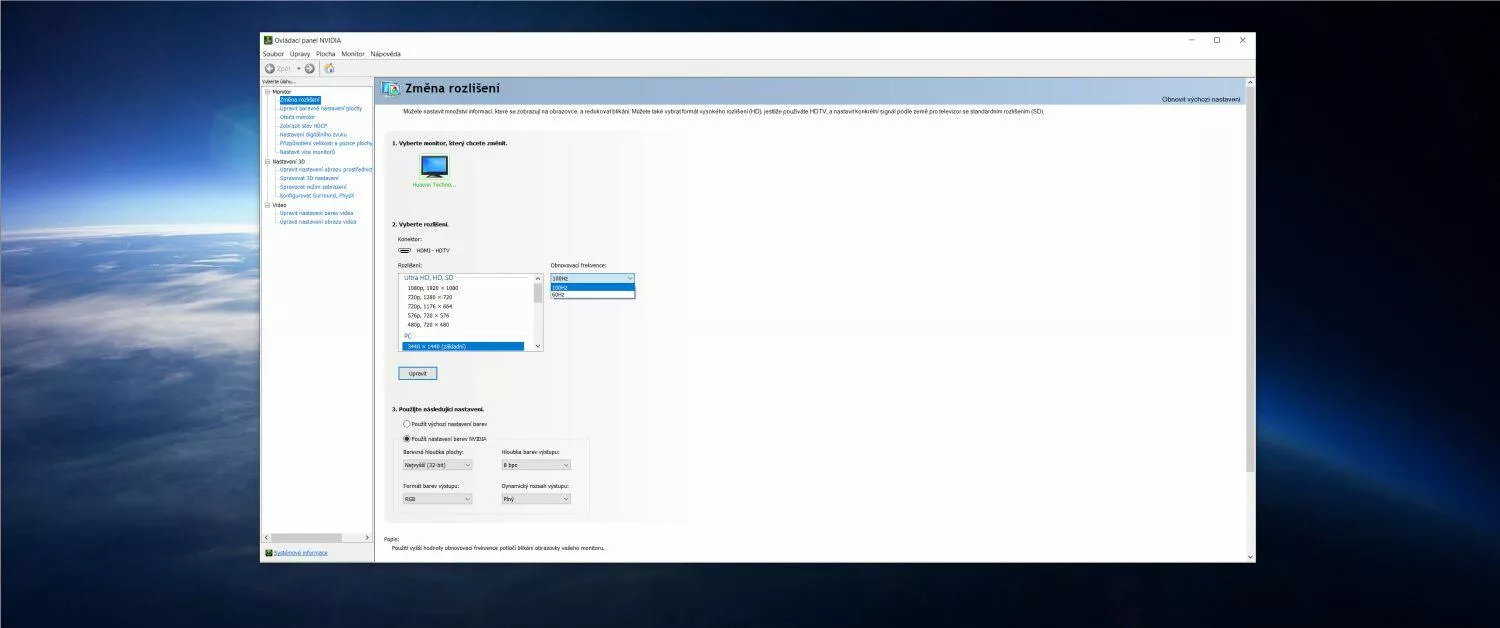Click the Změna rozlišení header icon
This screenshot has height=628, width=1500.
click(391, 89)
